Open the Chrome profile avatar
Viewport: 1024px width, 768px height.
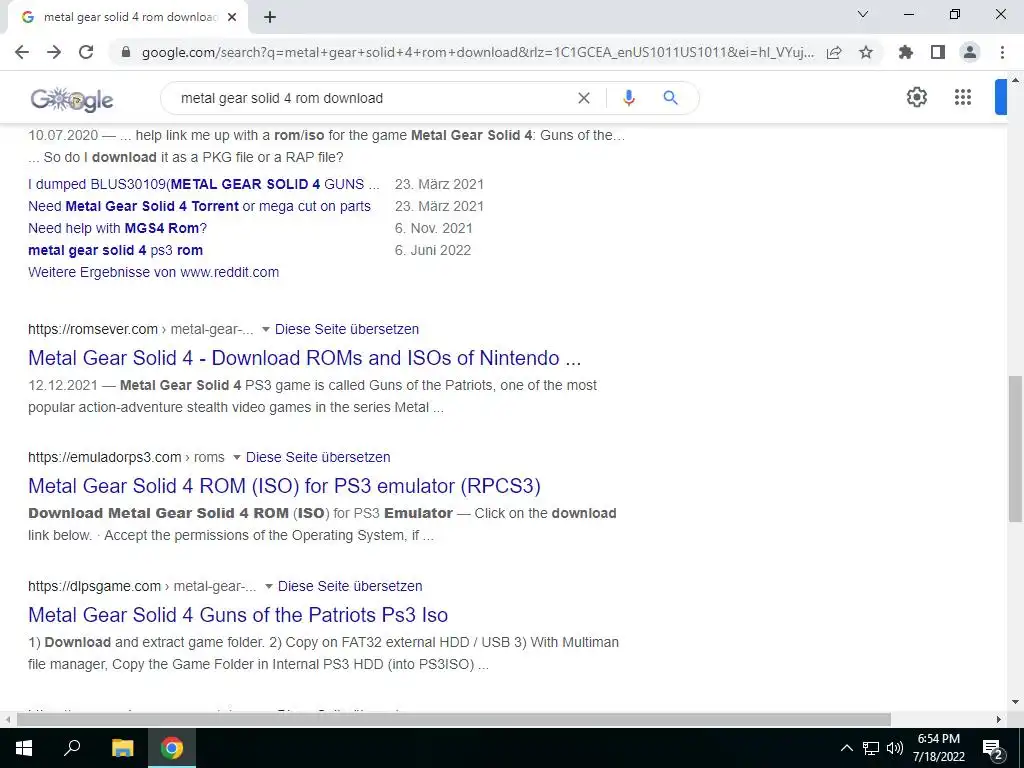pyautogui.click(x=970, y=52)
